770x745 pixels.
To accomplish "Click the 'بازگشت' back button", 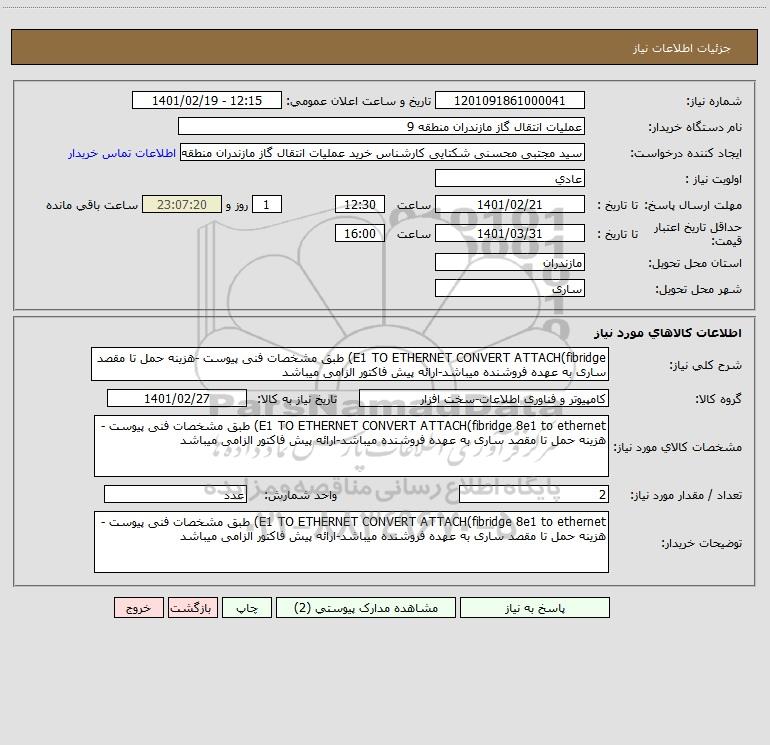I will point(192,607).
